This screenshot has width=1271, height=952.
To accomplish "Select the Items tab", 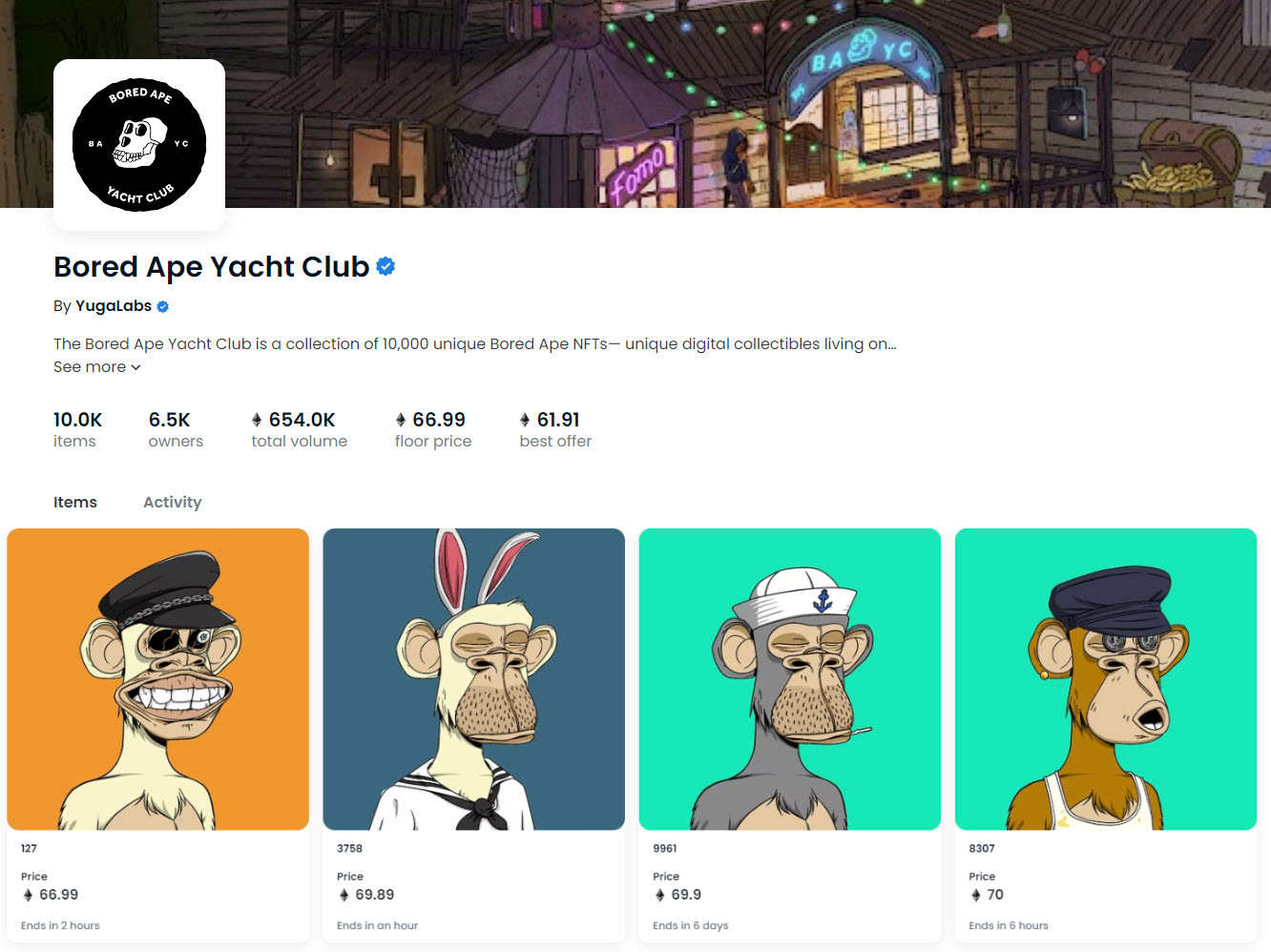I will (x=75, y=502).
